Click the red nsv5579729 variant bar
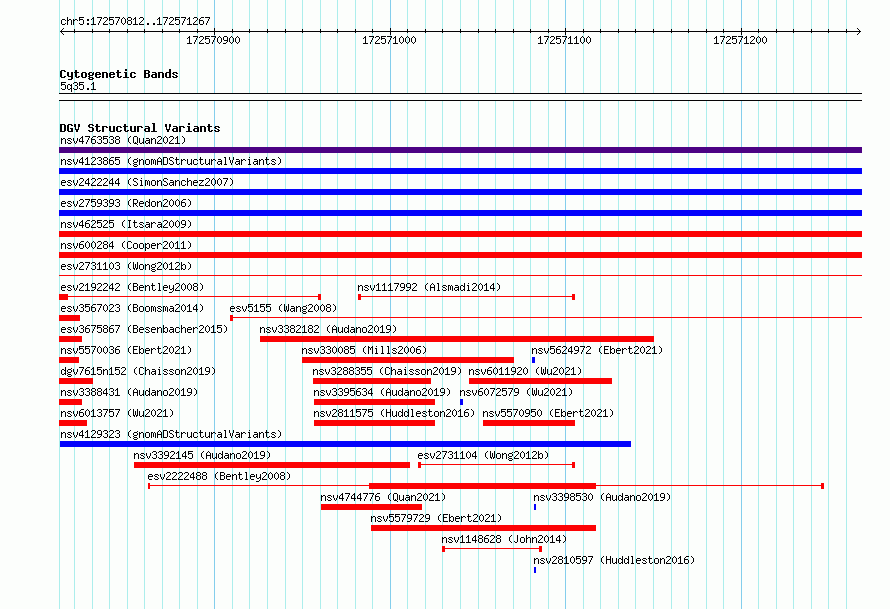This screenshot has height=609, width=890. (x=484, y=528)
